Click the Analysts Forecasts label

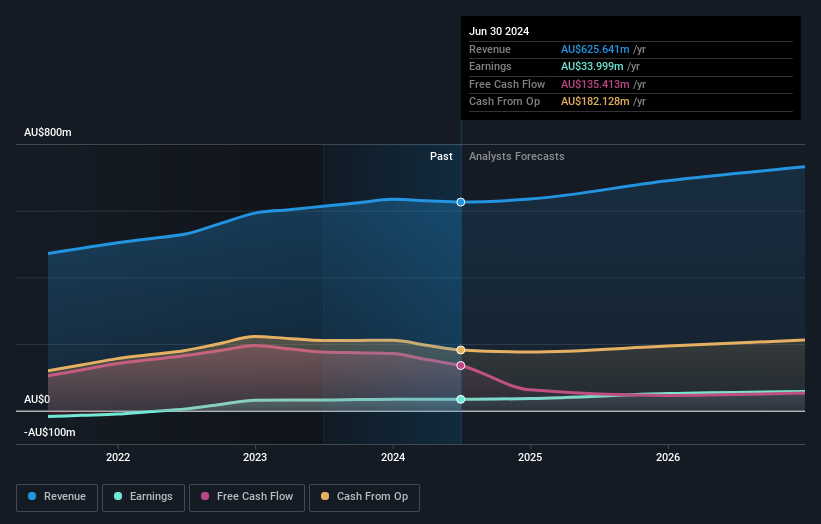pyautogui.click(x=516, y=157)
